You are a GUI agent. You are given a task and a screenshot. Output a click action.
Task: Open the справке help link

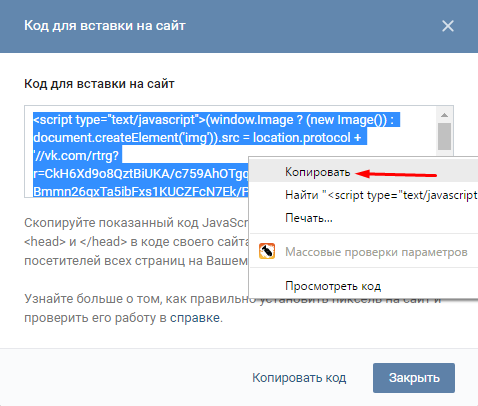195,318
